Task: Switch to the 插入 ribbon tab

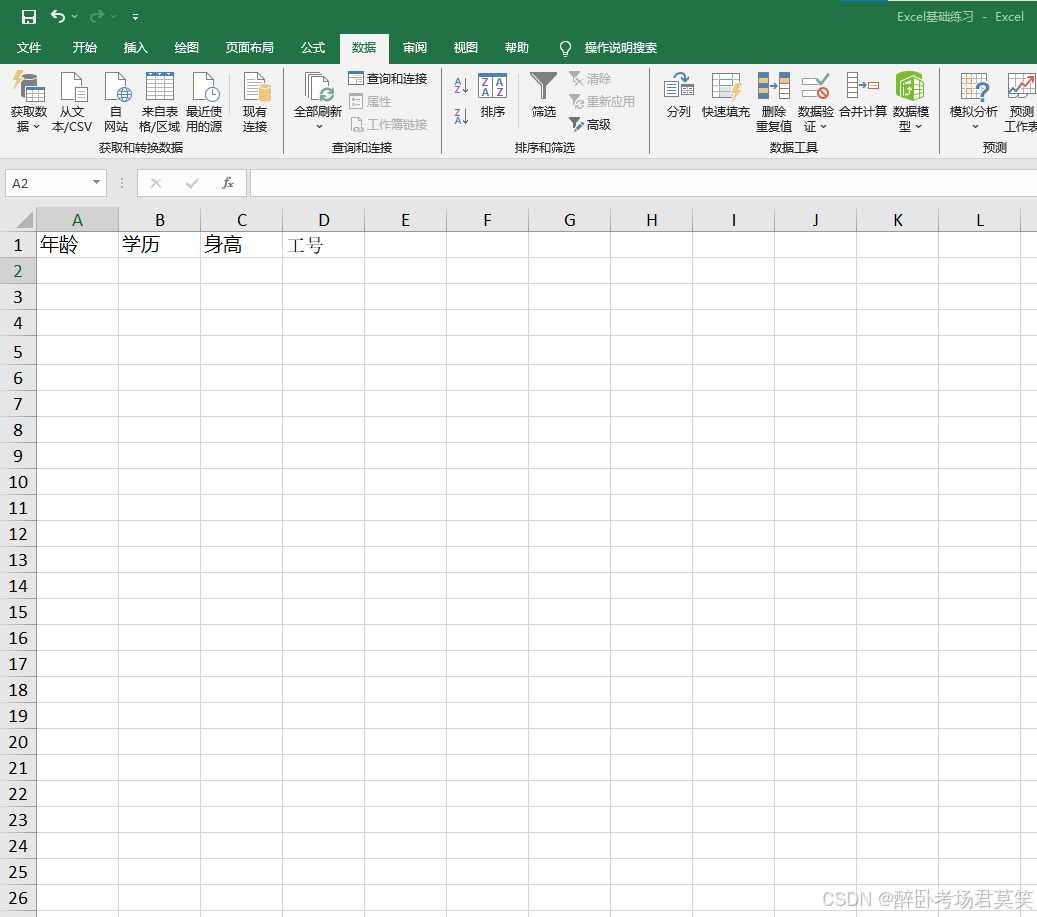Action: click(136, 48)
